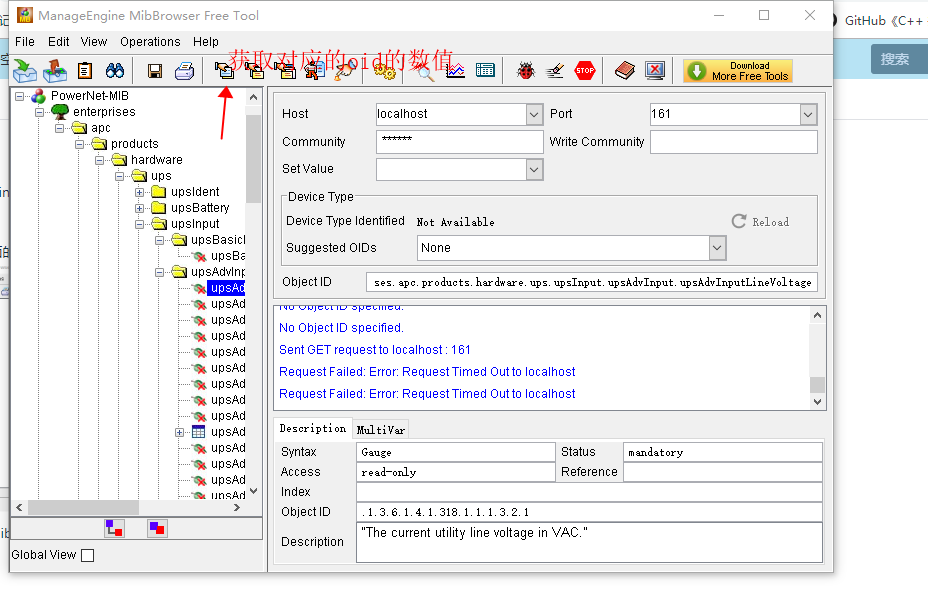The height and width of the screenshot is (596, 928).
Task: Click the clear results eraser icon
Action: (x=555, y=71)
